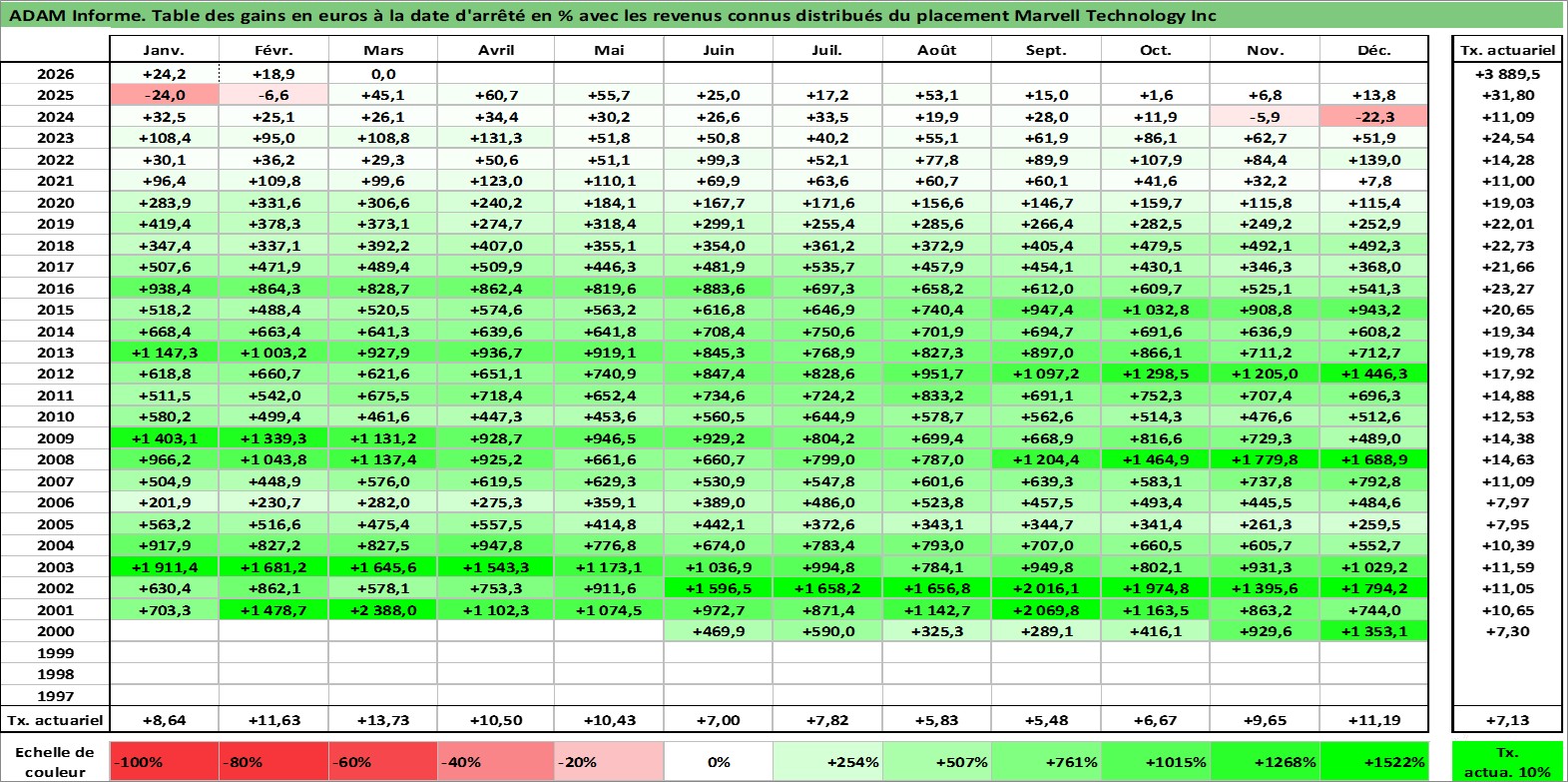Click the -6,6 cell for February 2025
This screenshot has width=1568, height=782.
tap(273, 95)
